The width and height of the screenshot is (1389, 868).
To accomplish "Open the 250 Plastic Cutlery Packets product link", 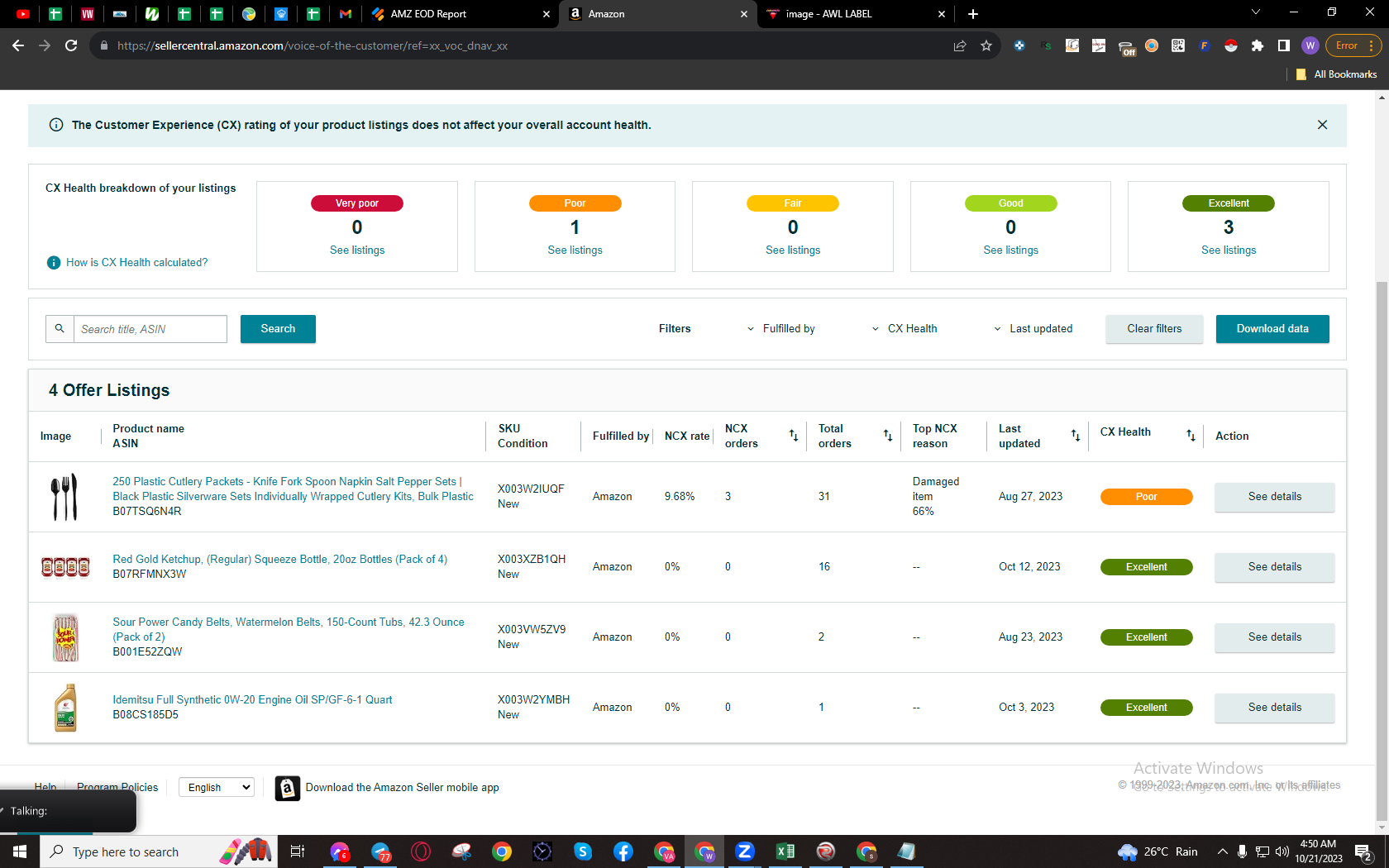I will [x=294, y=489].
